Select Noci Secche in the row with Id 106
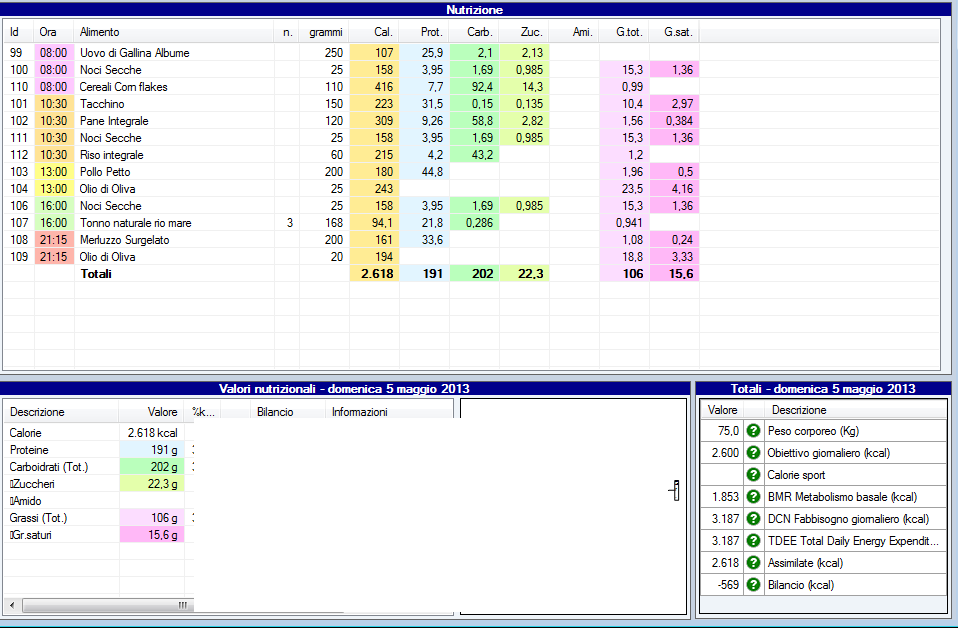Image resolution: width=958 pixels, height=630 pixels. tap(111, 206)
